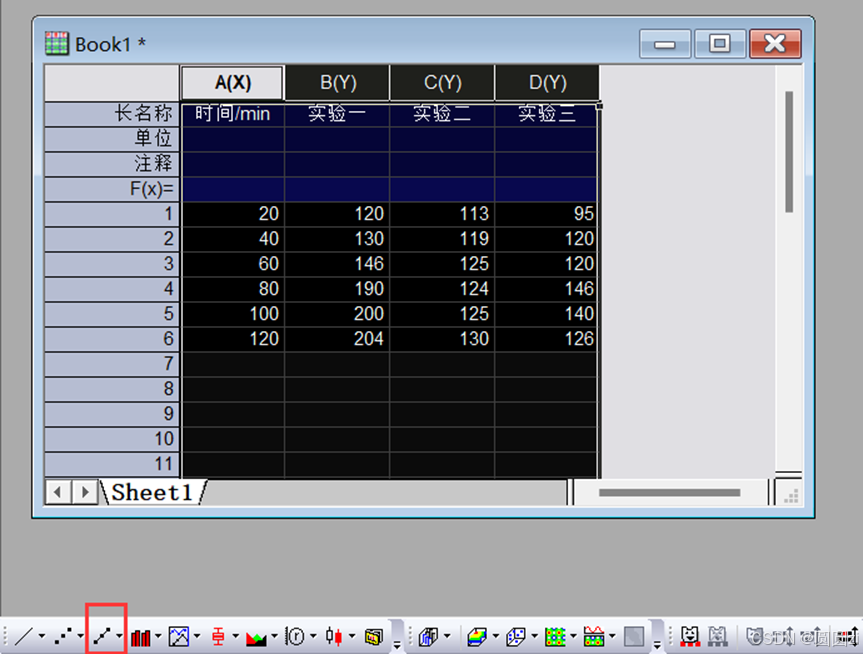Open the Polar plot dropdown arrow
The width and height of the screenshot is (863, 654).
click(x=313, y=636)
